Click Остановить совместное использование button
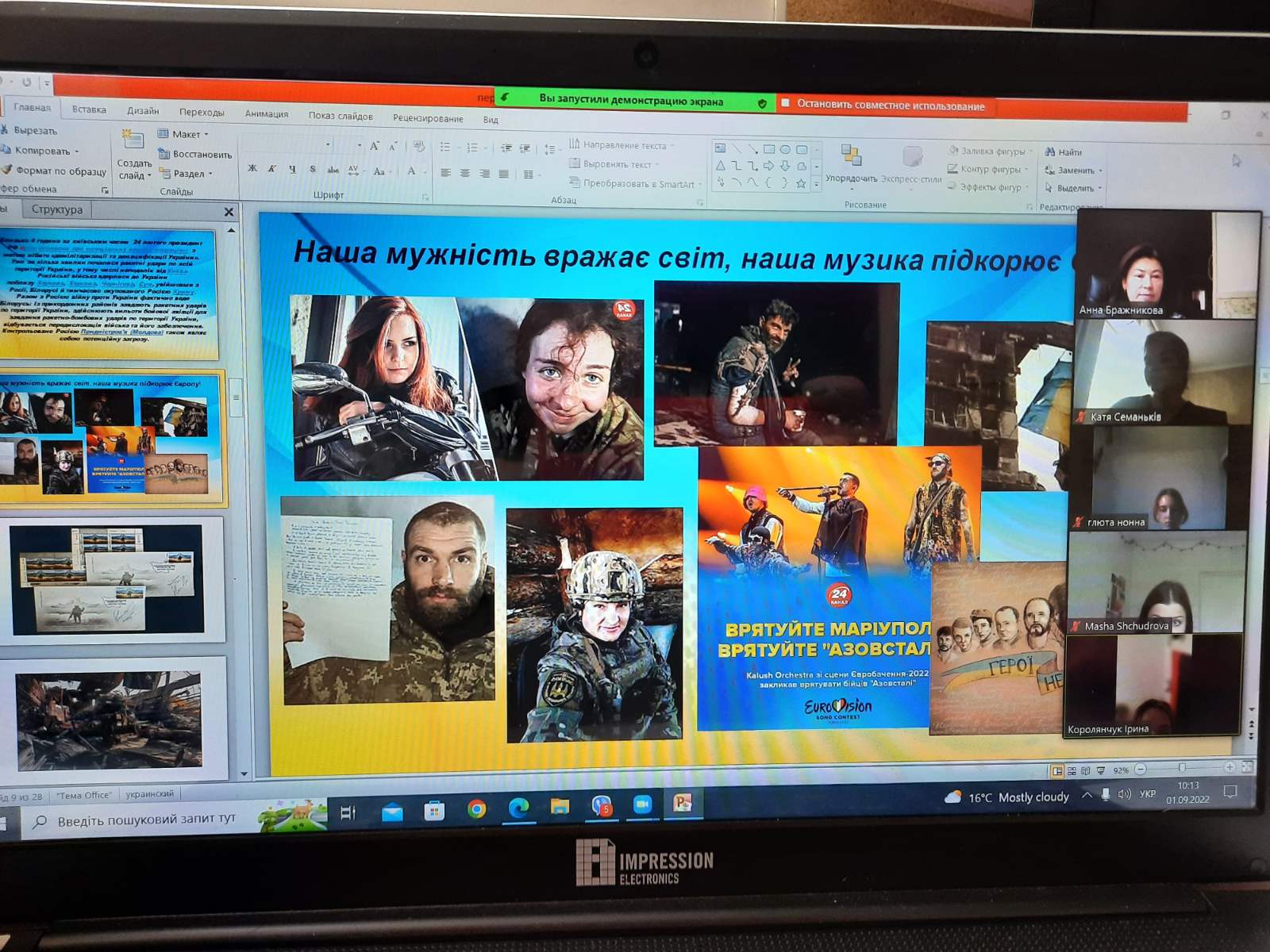 889,105
